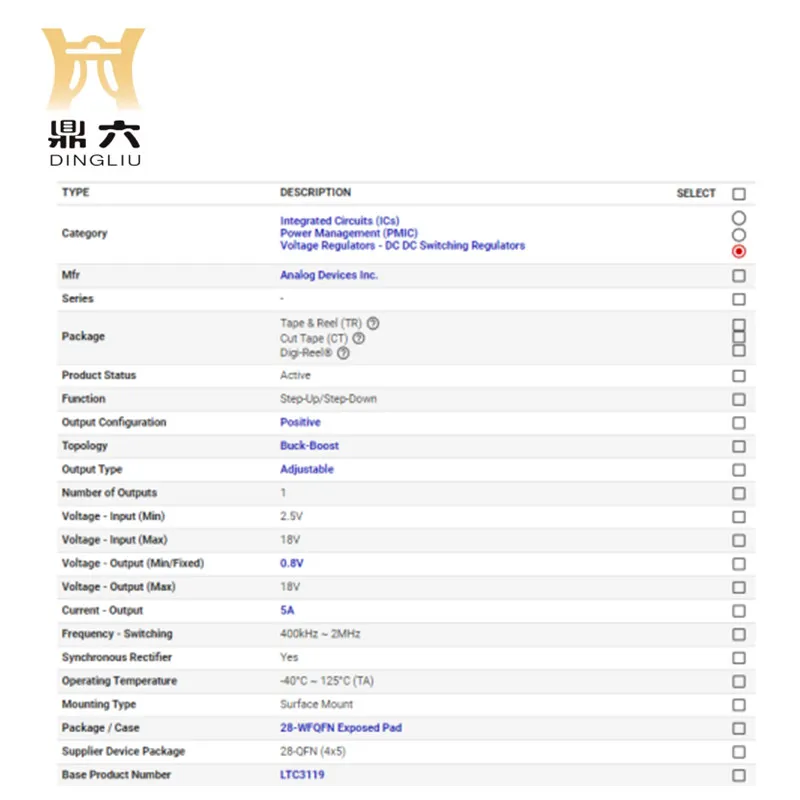Click the Cut Tape (CT) text
Screen dimensions: 800x800
[314, 338]
